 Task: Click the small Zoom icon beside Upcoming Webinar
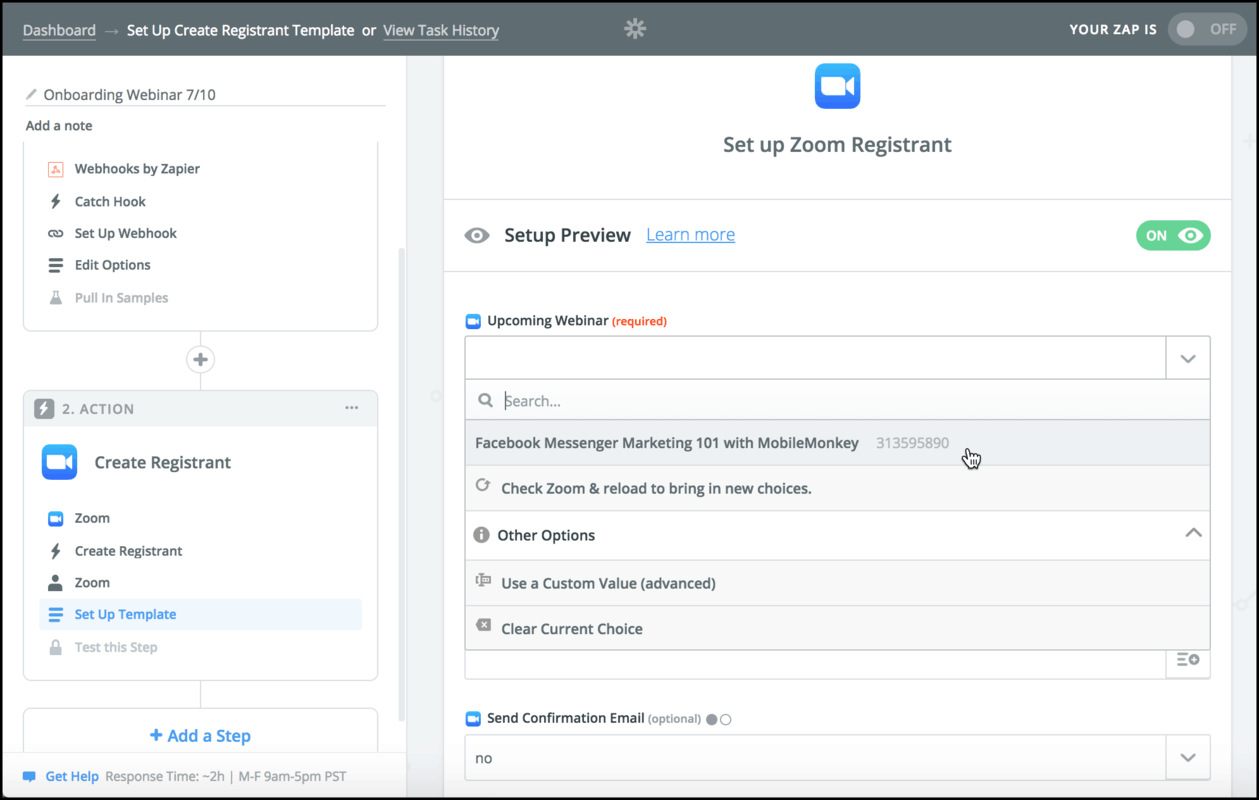pos(473,321)
